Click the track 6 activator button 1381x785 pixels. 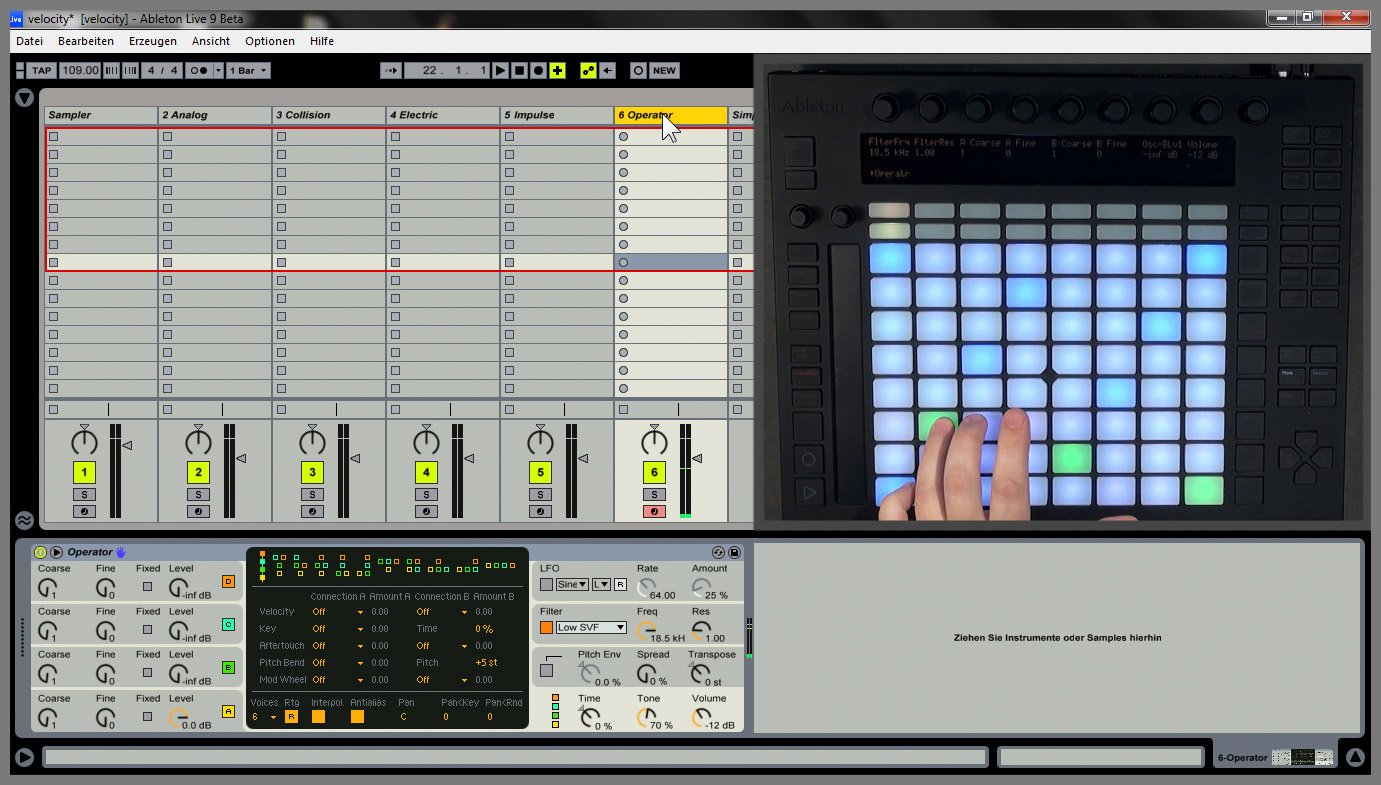pyautogui.click(x=654, y=473)
